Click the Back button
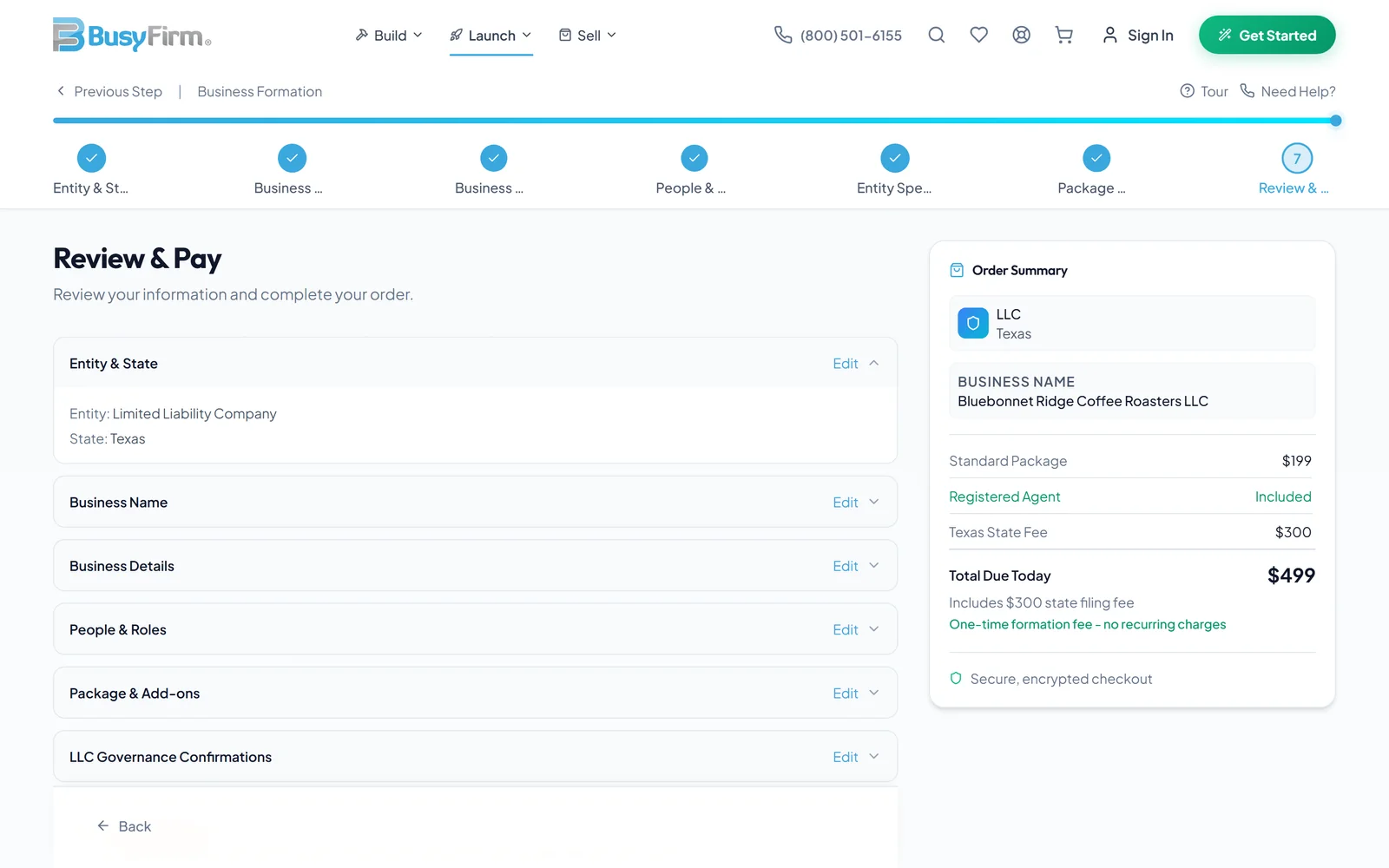 tap(124, 826)
